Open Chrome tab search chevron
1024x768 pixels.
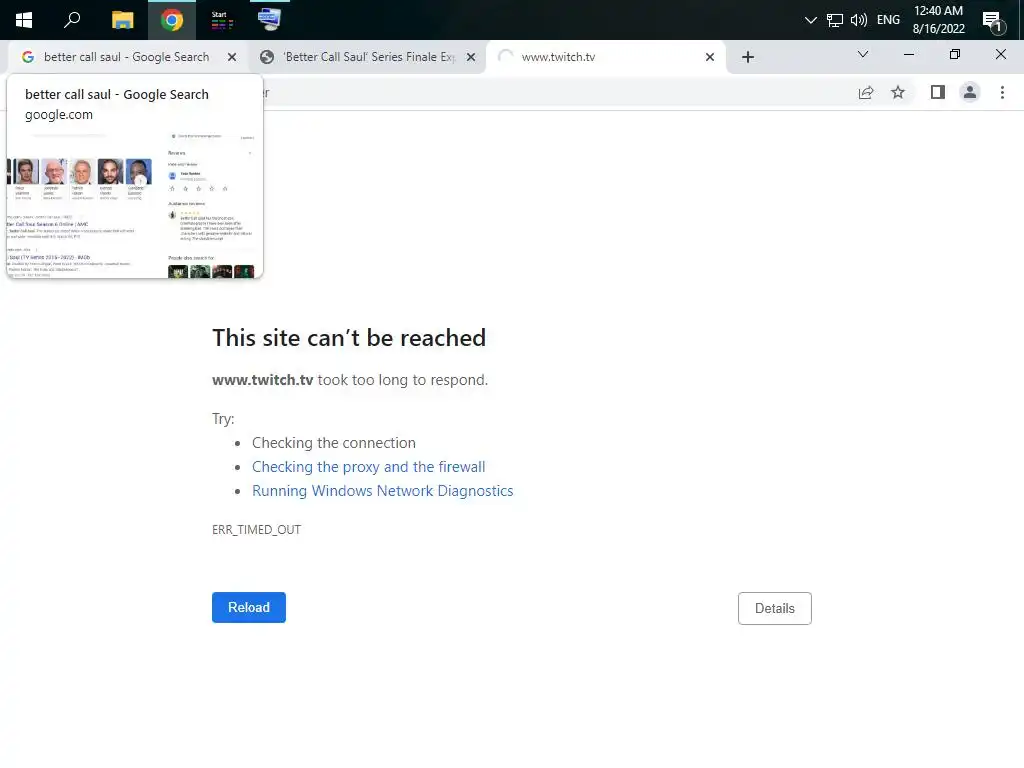coord(863,54)
